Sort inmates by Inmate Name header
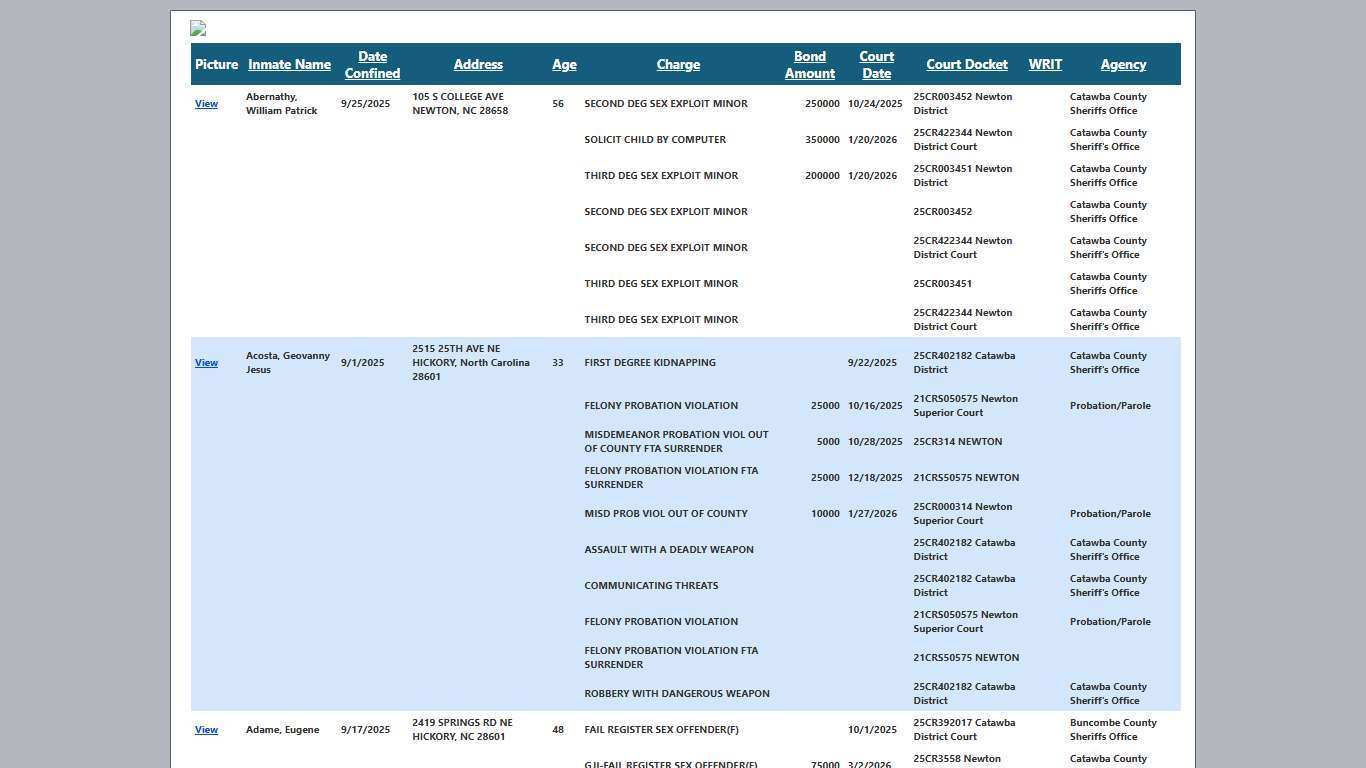 [289, 64]
